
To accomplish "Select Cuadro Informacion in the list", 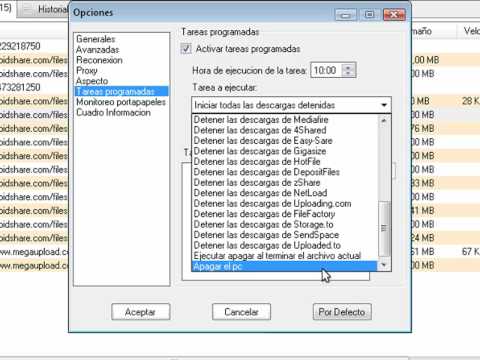I will [x=113, y=113].
